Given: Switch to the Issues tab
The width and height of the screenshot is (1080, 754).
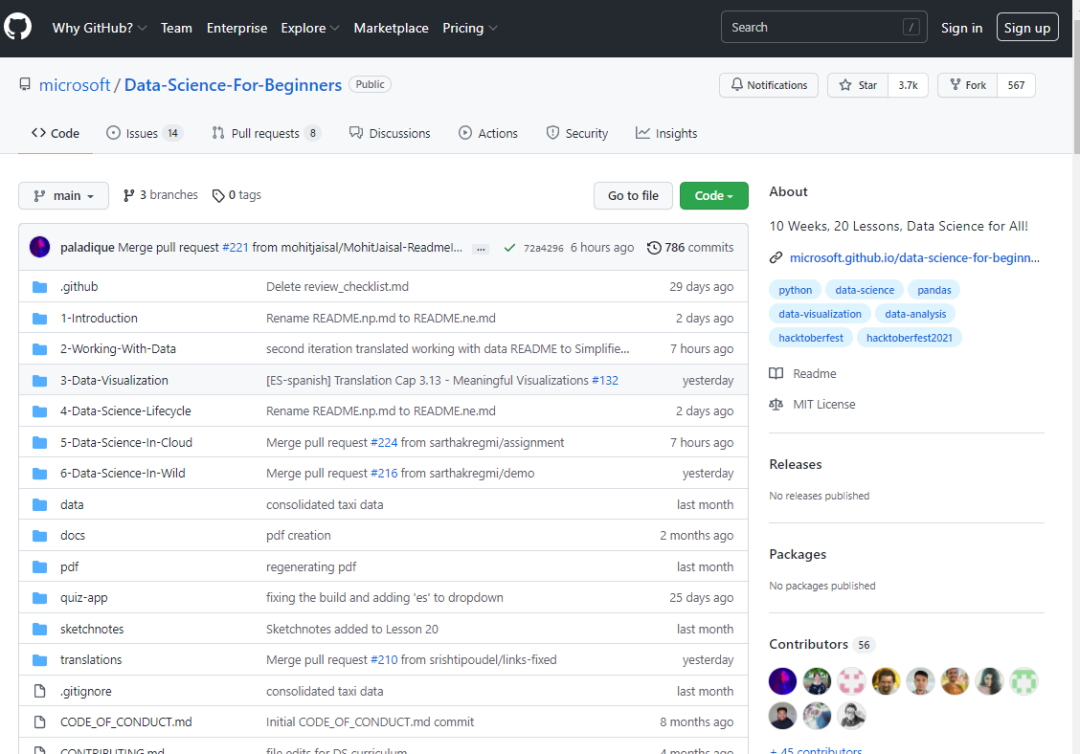Looking at the screenshot, I should tap(144, 133).
